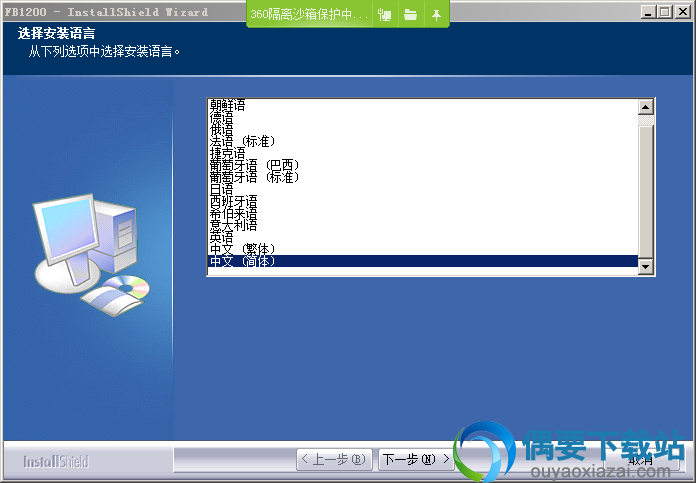This screenshot has height=483, width=696.
Task: Click the 360 sandbox device icon
Action: [x=385, y=15]
